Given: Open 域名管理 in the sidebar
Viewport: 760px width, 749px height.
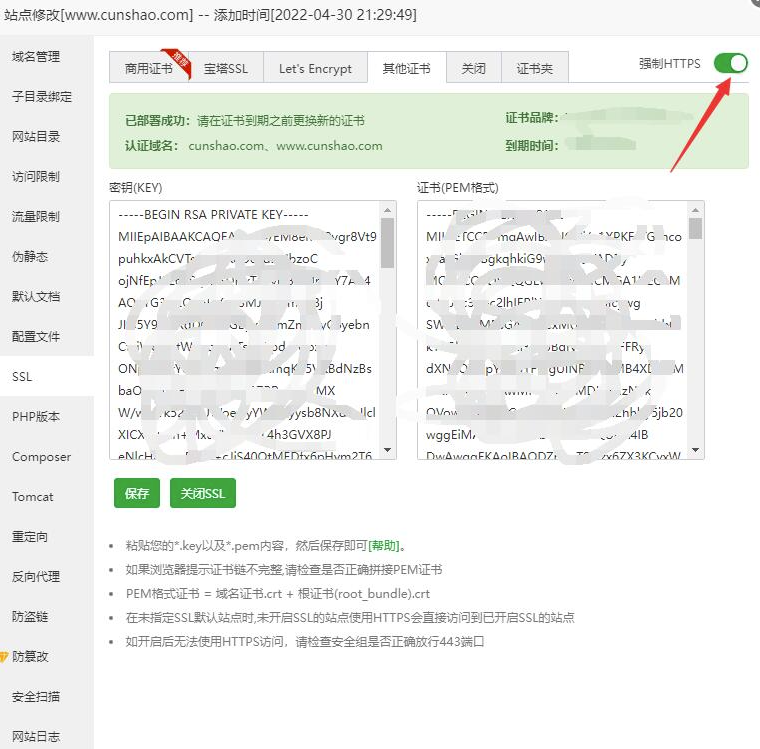Looking at the screenshot, I should 36,57.
